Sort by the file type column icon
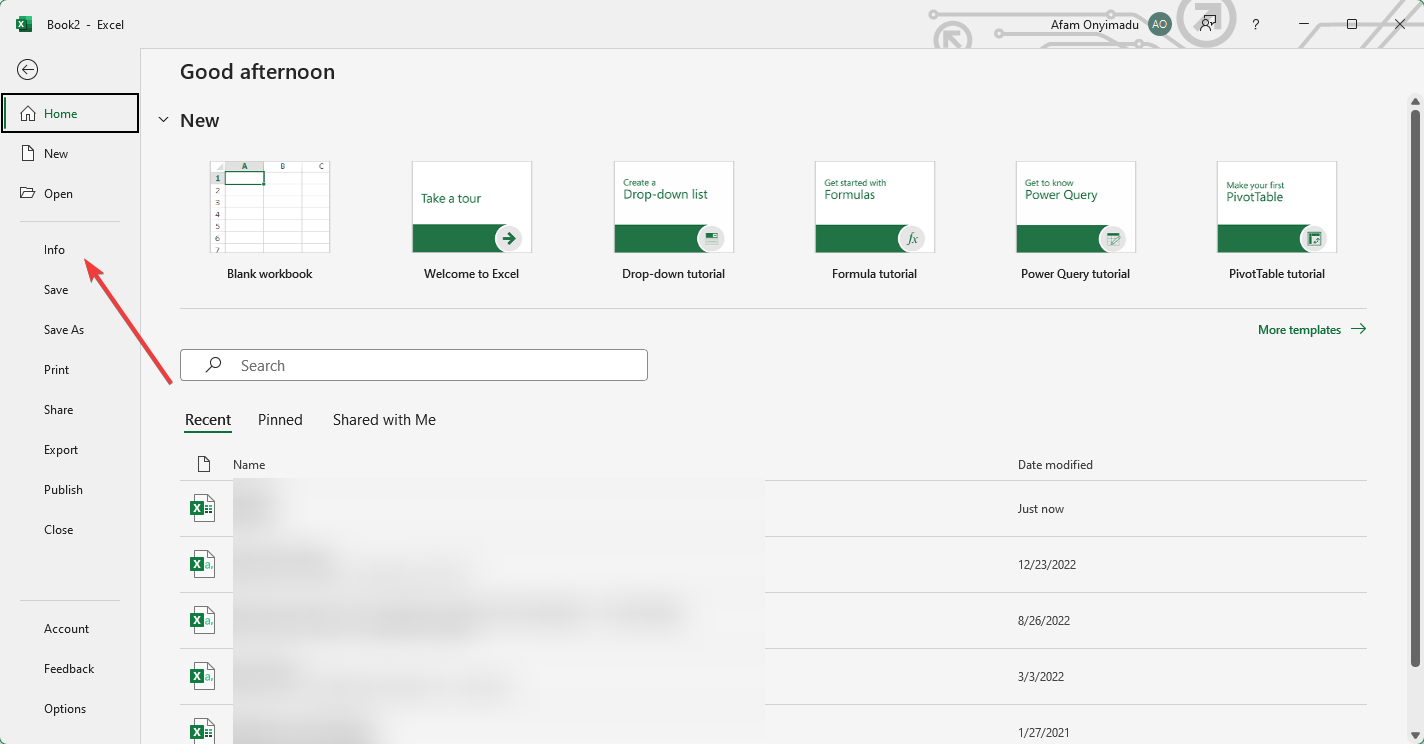This screenshot has width=1424, height=744. pyautogui.click(x=204, y=464)
